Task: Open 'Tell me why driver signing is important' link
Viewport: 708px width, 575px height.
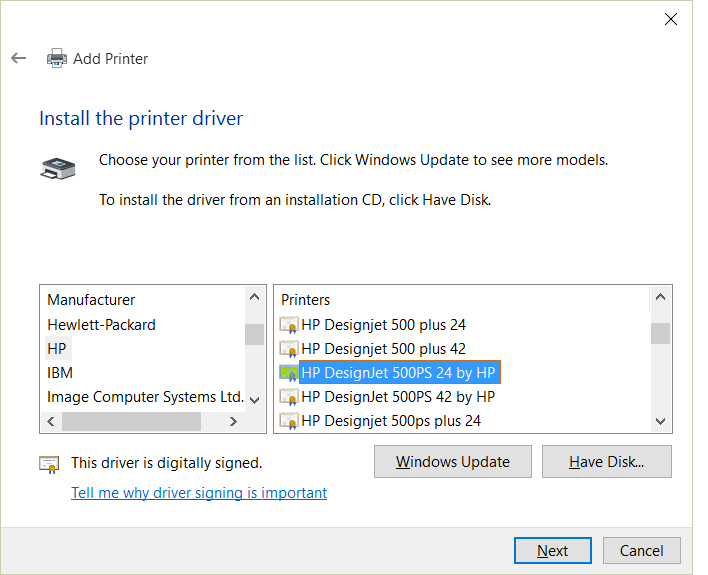Action: tap(199, 492)
